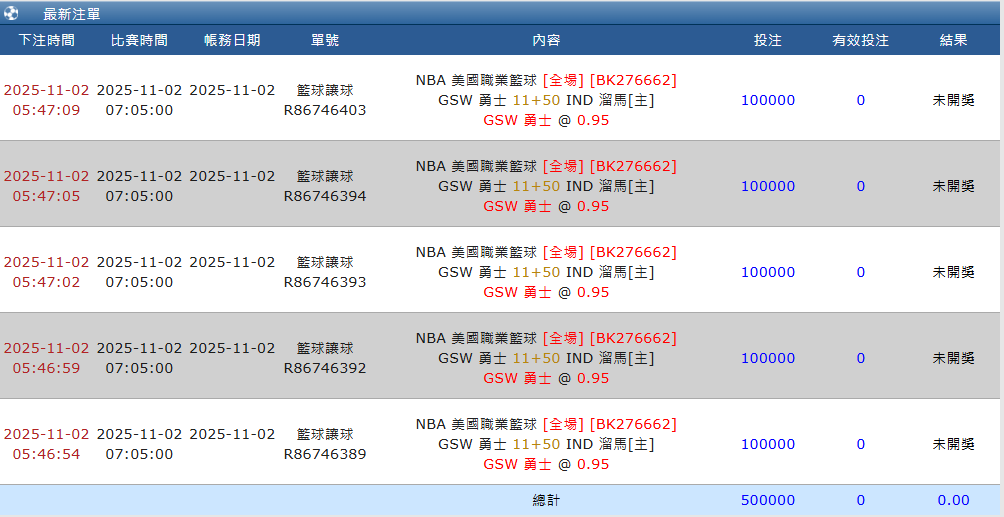Viewport: 1004px width, 517px height.
Task: Click the bet amount 100000 for R86746389
Action: pyautogui.click(x=768, y=444)
